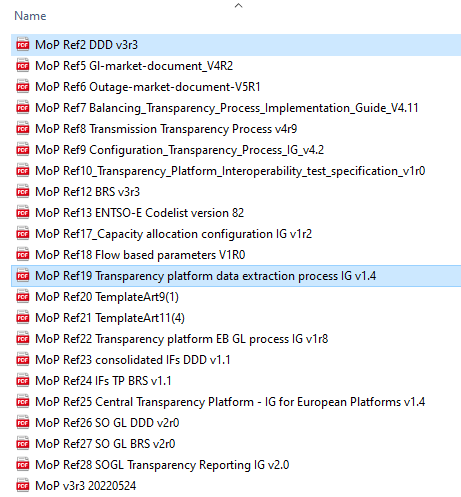Click PDF icon next to MoP Ref12 BRS v3r3
461x497 pixels.
pos(23,192)
